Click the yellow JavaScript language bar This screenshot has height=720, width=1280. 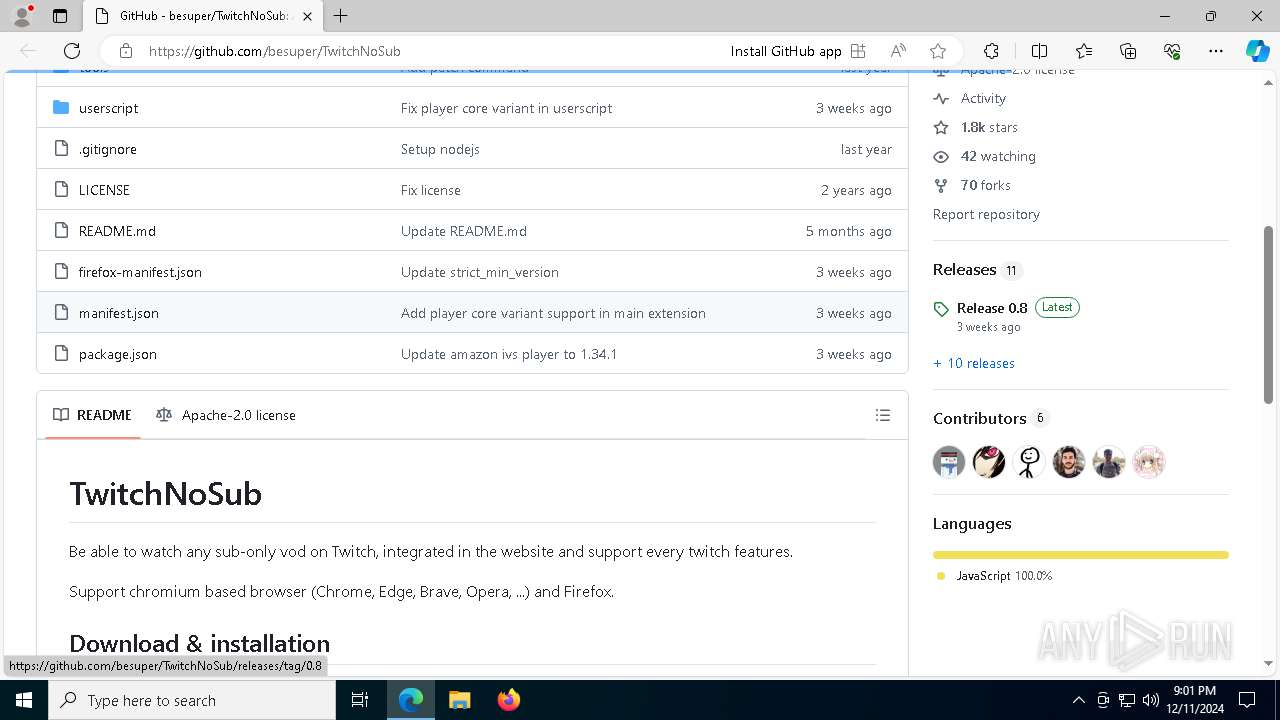1081,555
